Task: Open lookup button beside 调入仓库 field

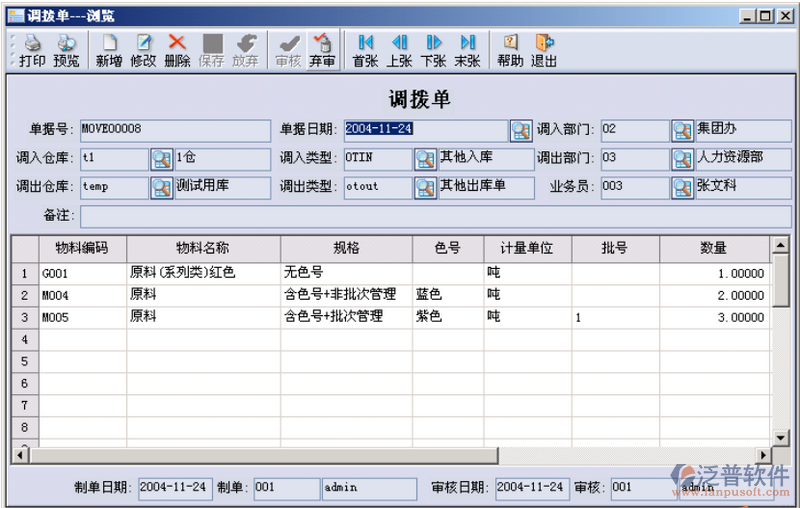Action: pyautogui.click(x=162, y=158)
